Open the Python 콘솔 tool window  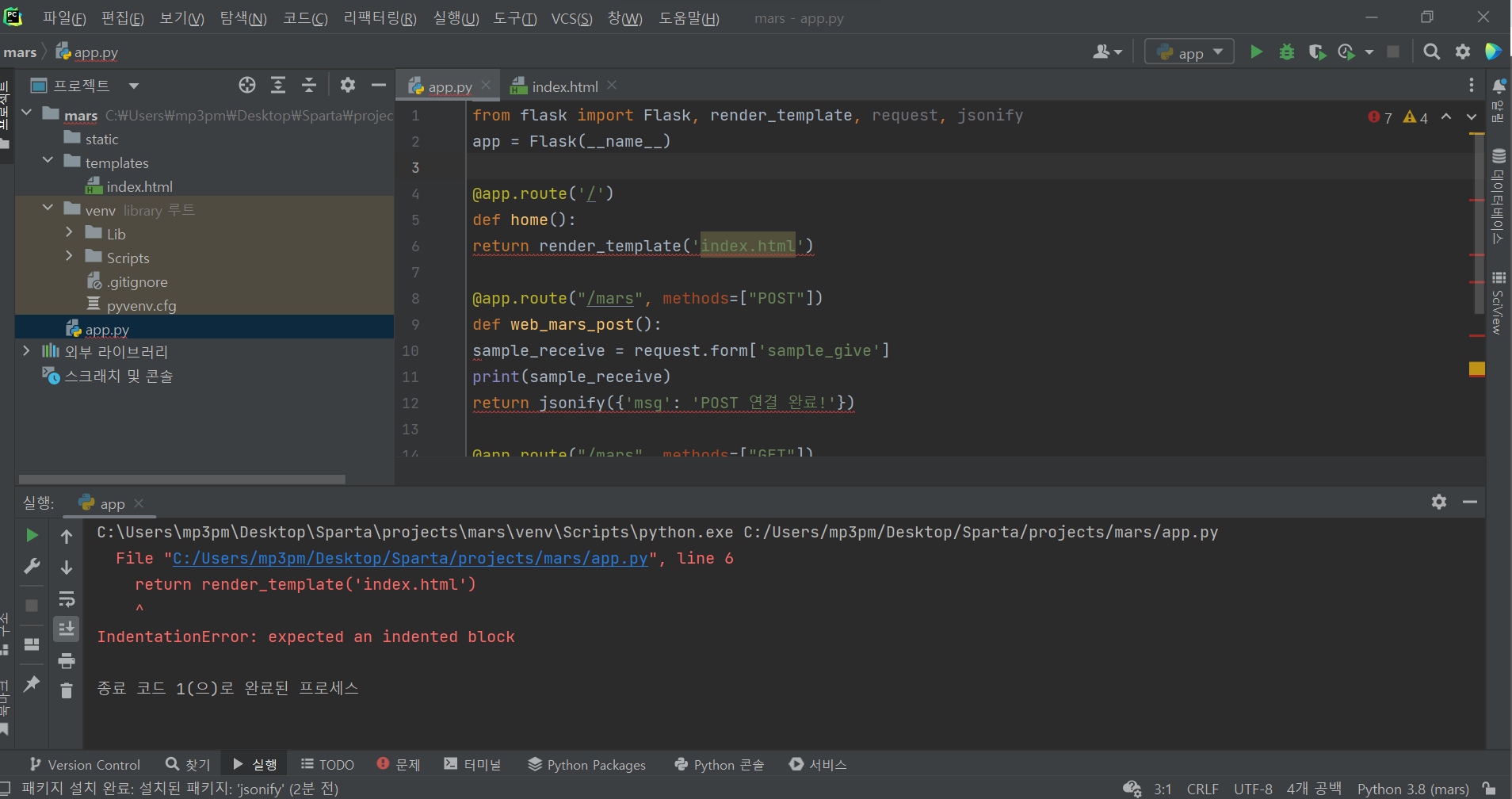point(720,764)
